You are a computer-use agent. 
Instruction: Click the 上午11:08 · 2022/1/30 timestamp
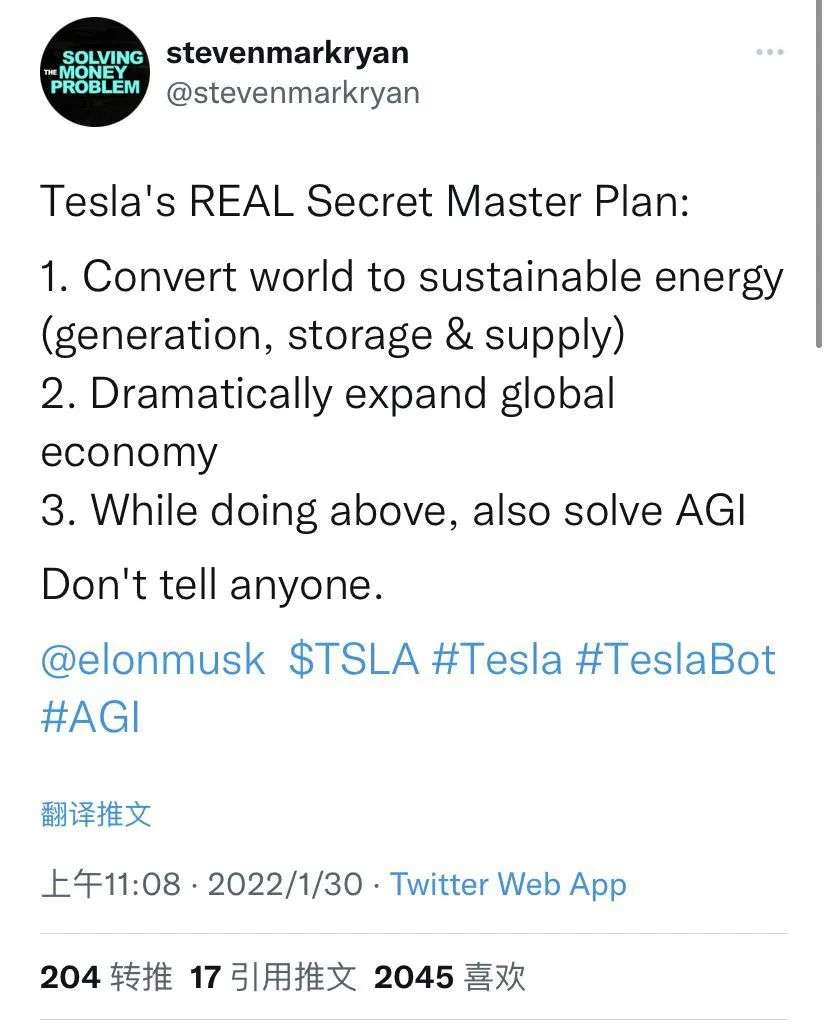(202, 884)
